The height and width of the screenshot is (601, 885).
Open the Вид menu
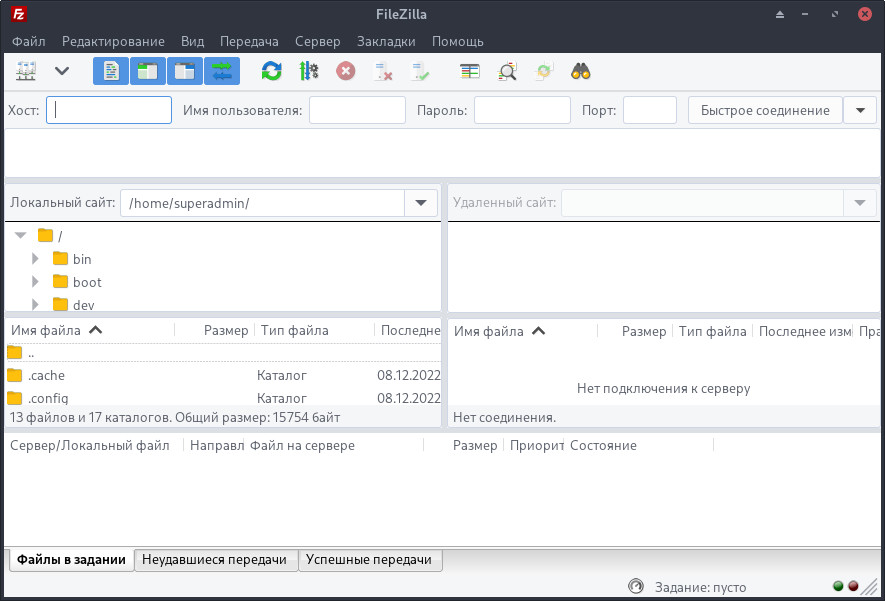tap(192, 41)
